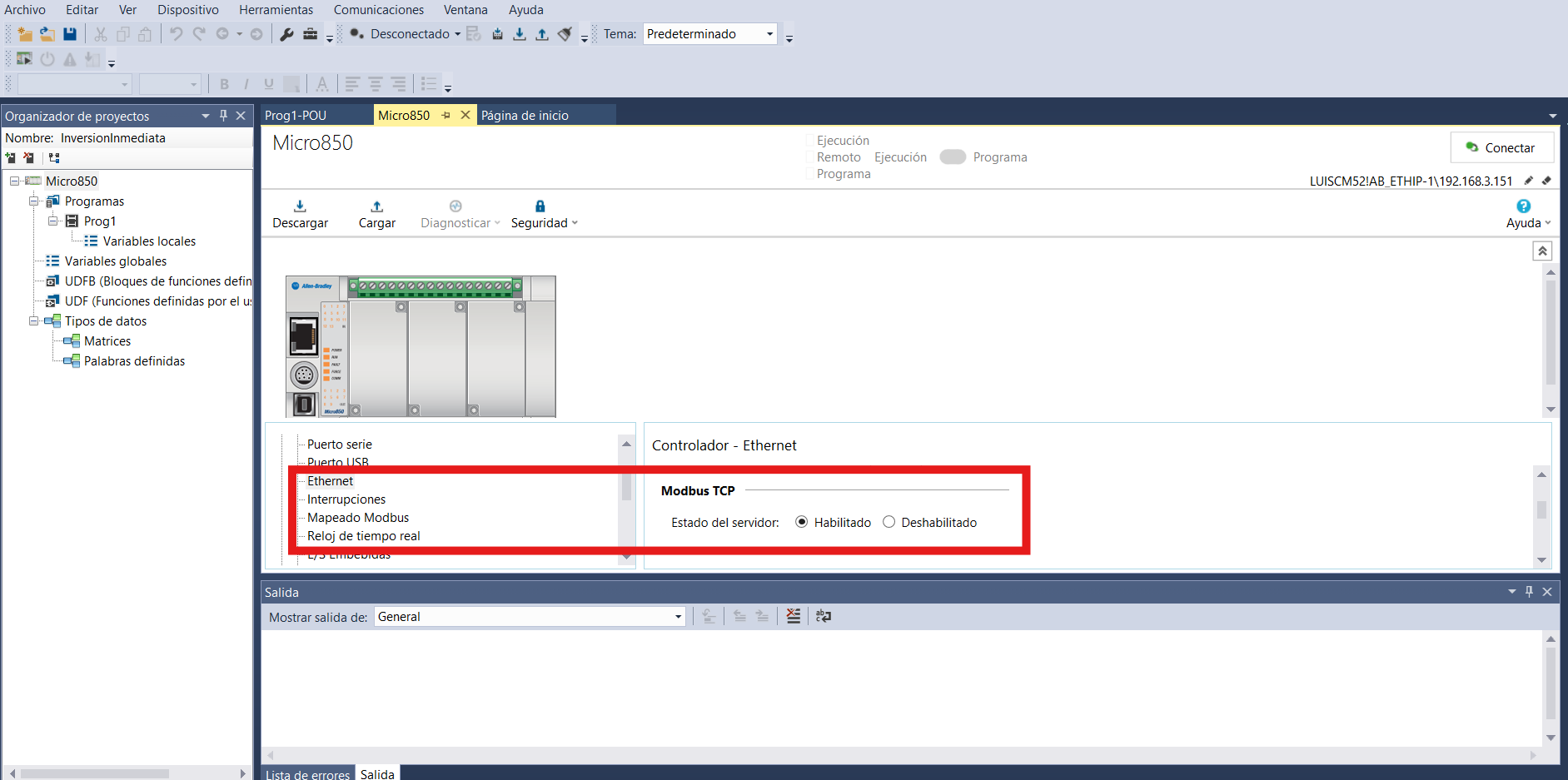Select Mapeado Modbus in controller list
1568x780 pixels.
pos(358,518)
